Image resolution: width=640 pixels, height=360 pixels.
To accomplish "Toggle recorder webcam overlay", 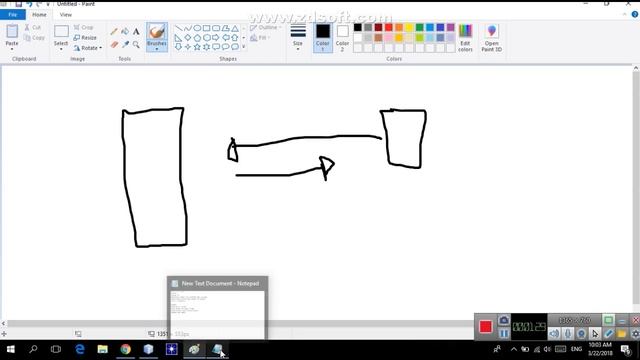I will tap(581, 334).
